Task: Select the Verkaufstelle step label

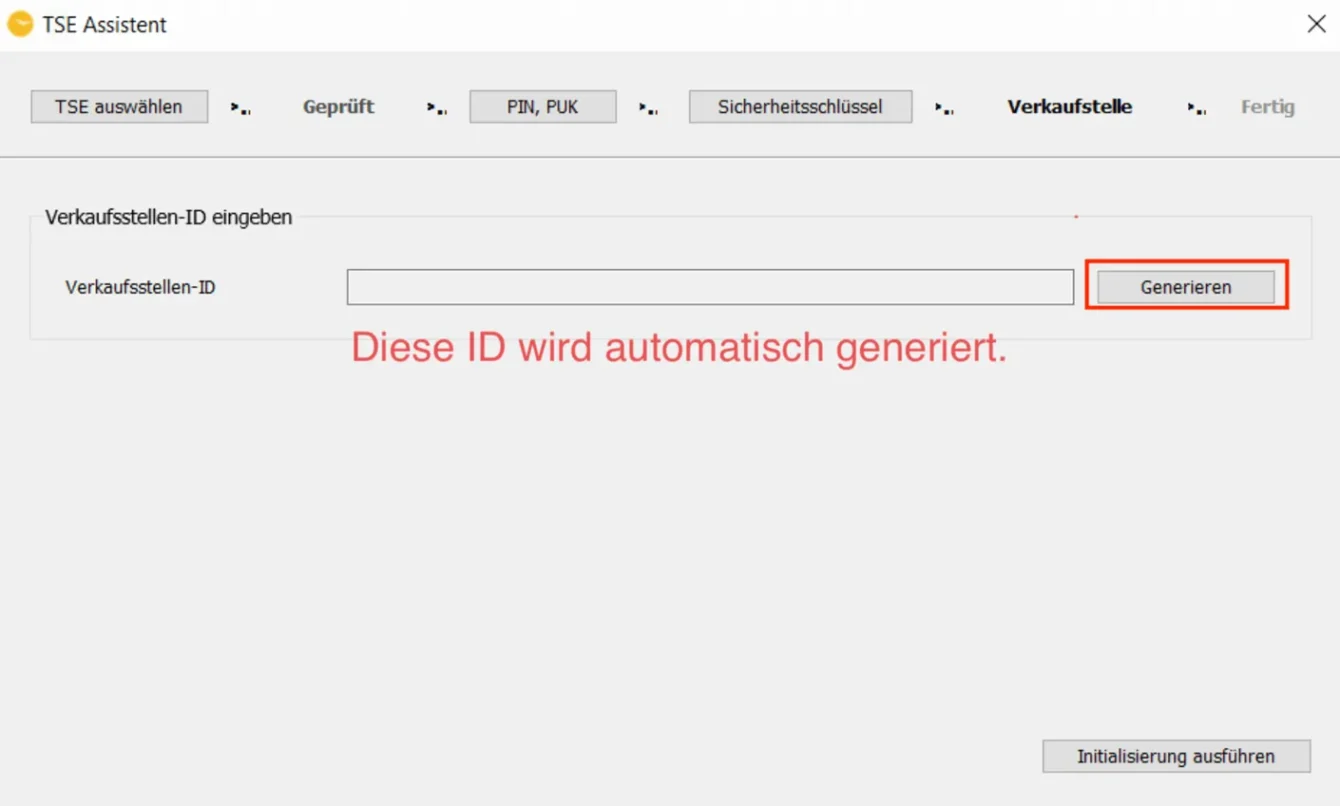Action: pos(1070,107)
